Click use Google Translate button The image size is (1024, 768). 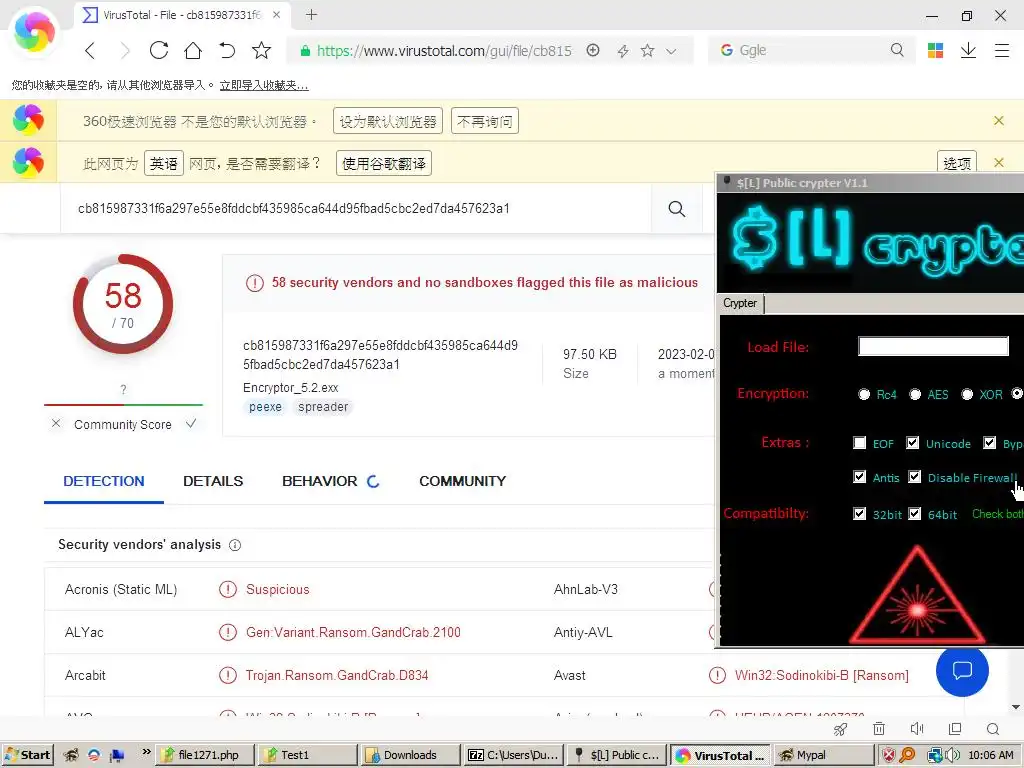(384, 163)
